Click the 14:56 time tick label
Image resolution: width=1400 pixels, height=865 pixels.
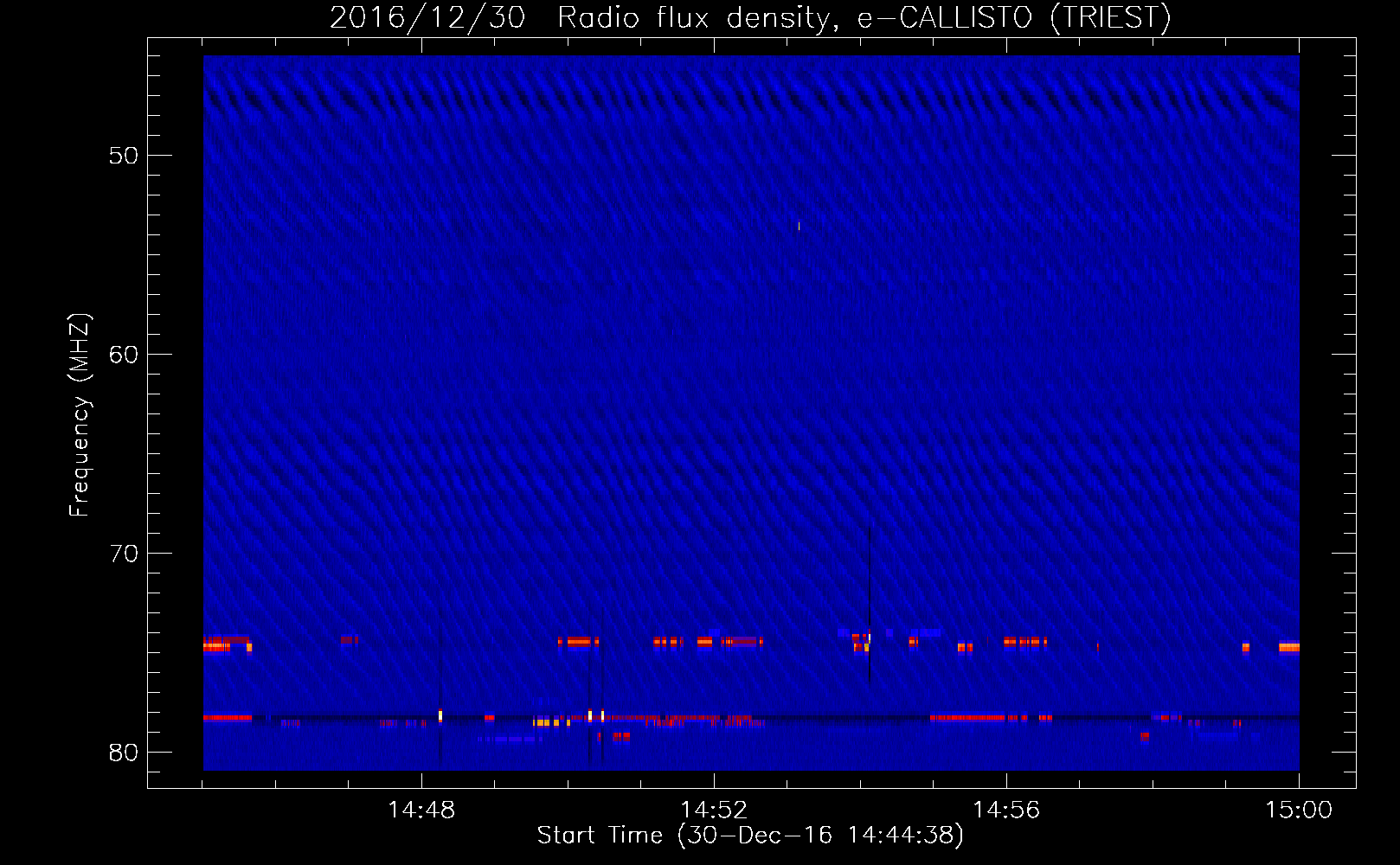click(x=1006, y=811)
